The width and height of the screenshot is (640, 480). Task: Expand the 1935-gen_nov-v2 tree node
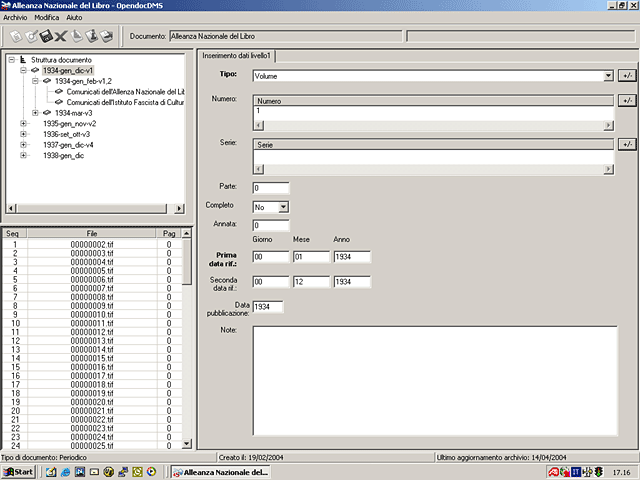(23, 123)
